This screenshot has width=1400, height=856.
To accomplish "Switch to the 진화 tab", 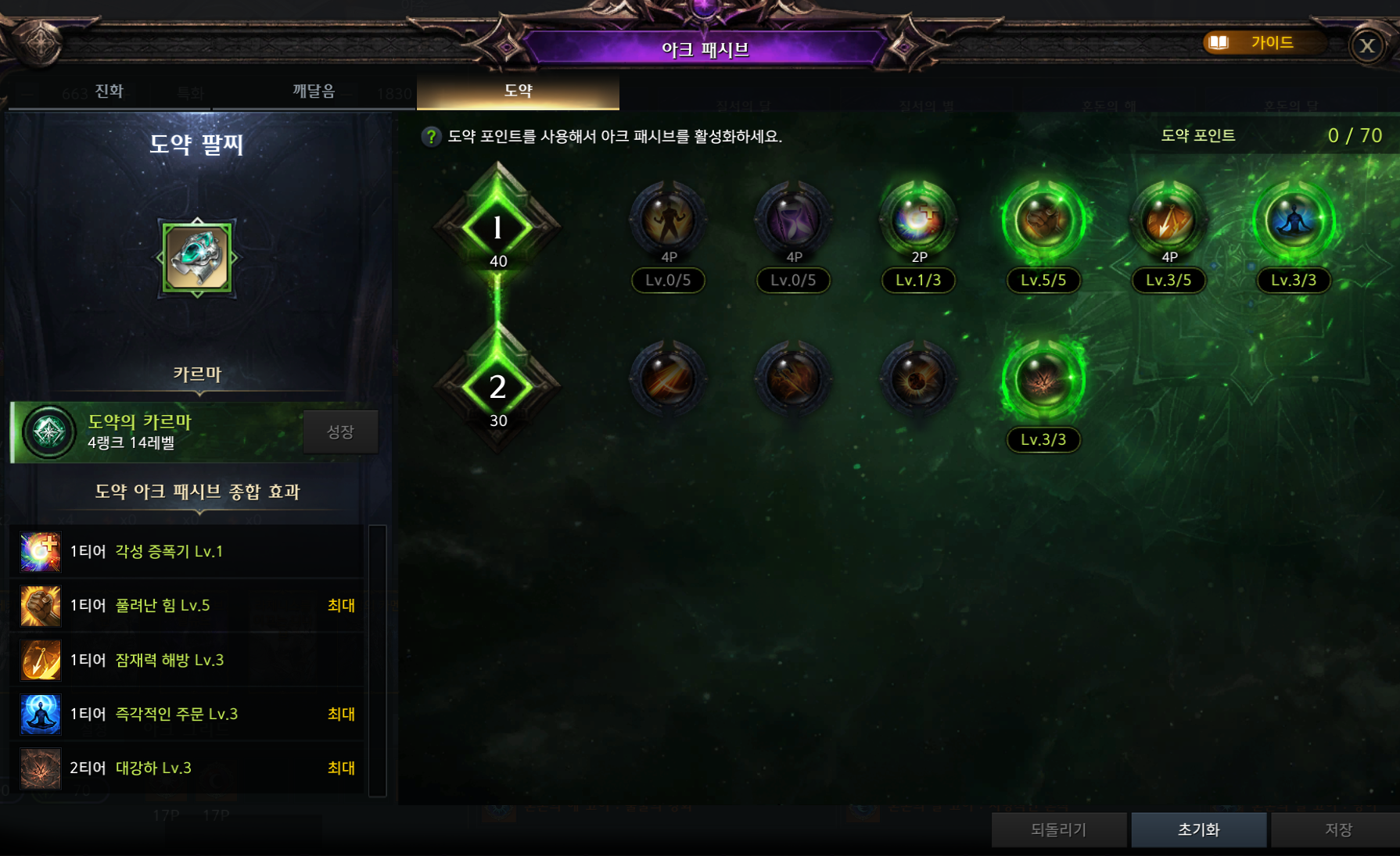I will pos(109,91).
